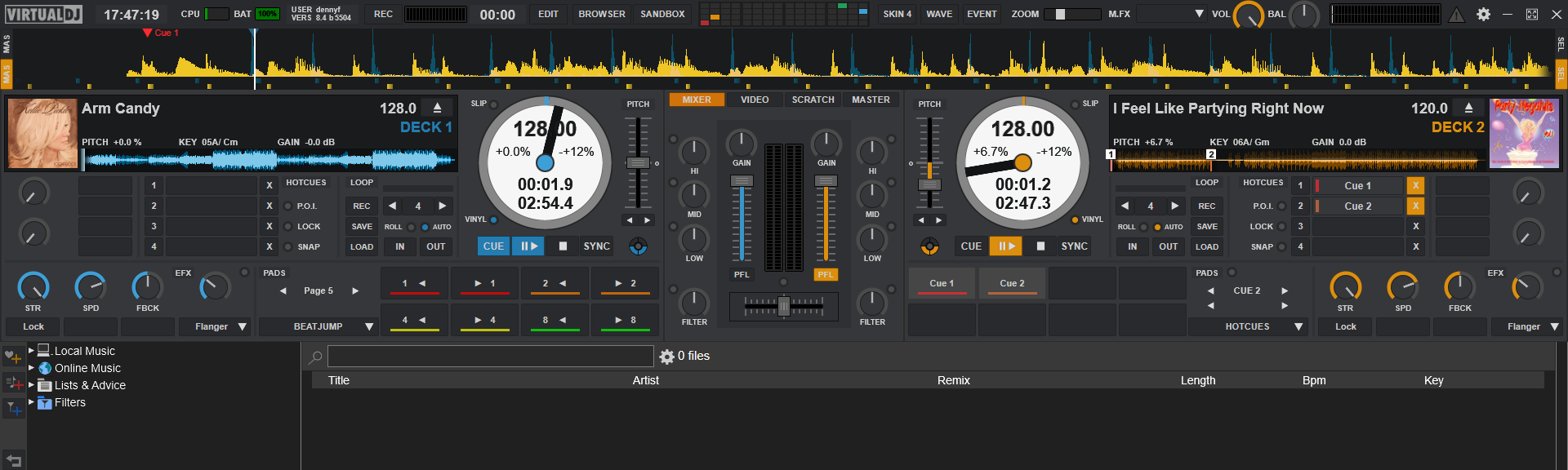Toggle SLIP mode on Deck 2
The image size is (1568, 470).
1075,104
